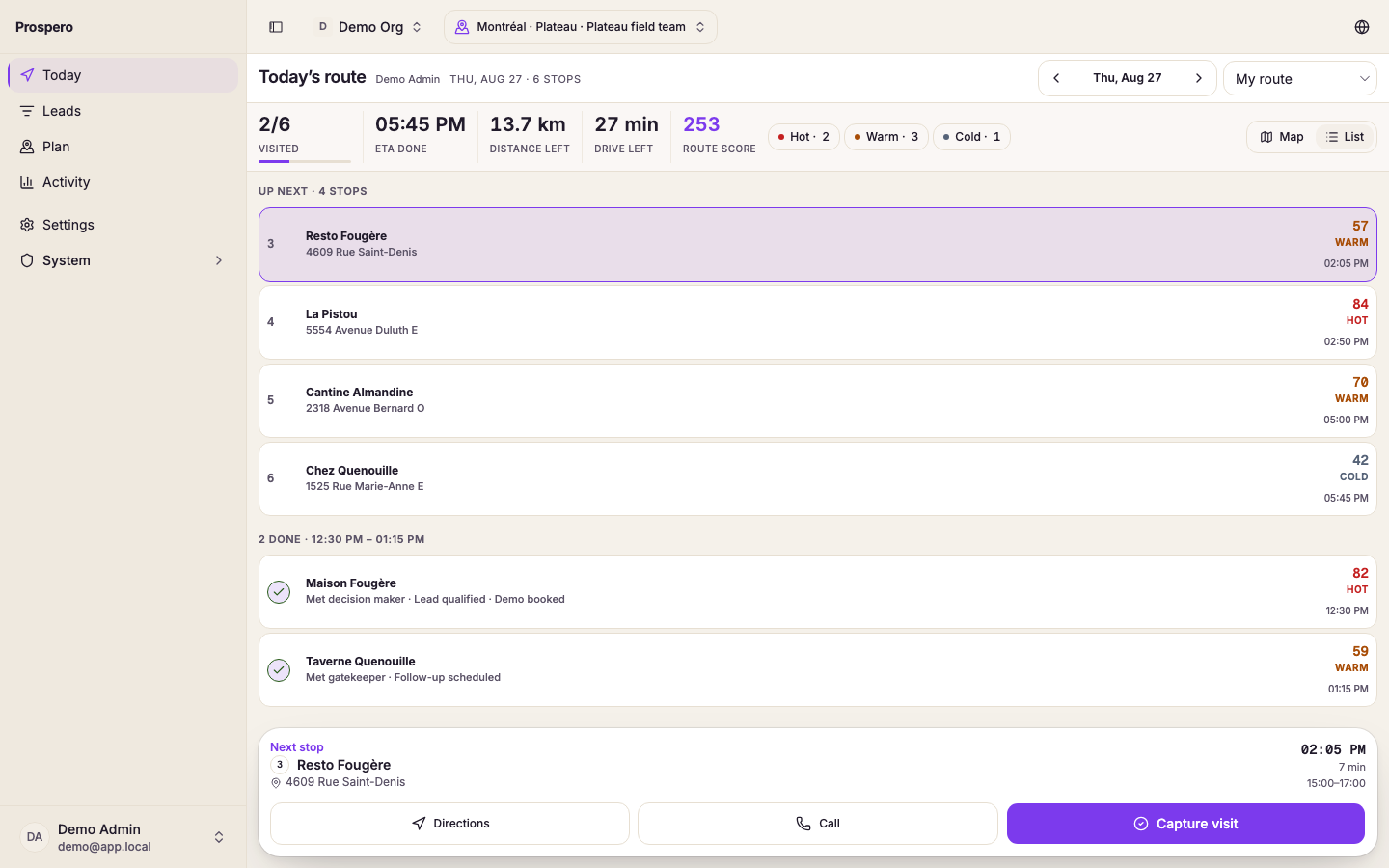Click the UP NEXT · 4 STOPS header
This screenshot has height=868, width=1389.
(x=313, y=191)
